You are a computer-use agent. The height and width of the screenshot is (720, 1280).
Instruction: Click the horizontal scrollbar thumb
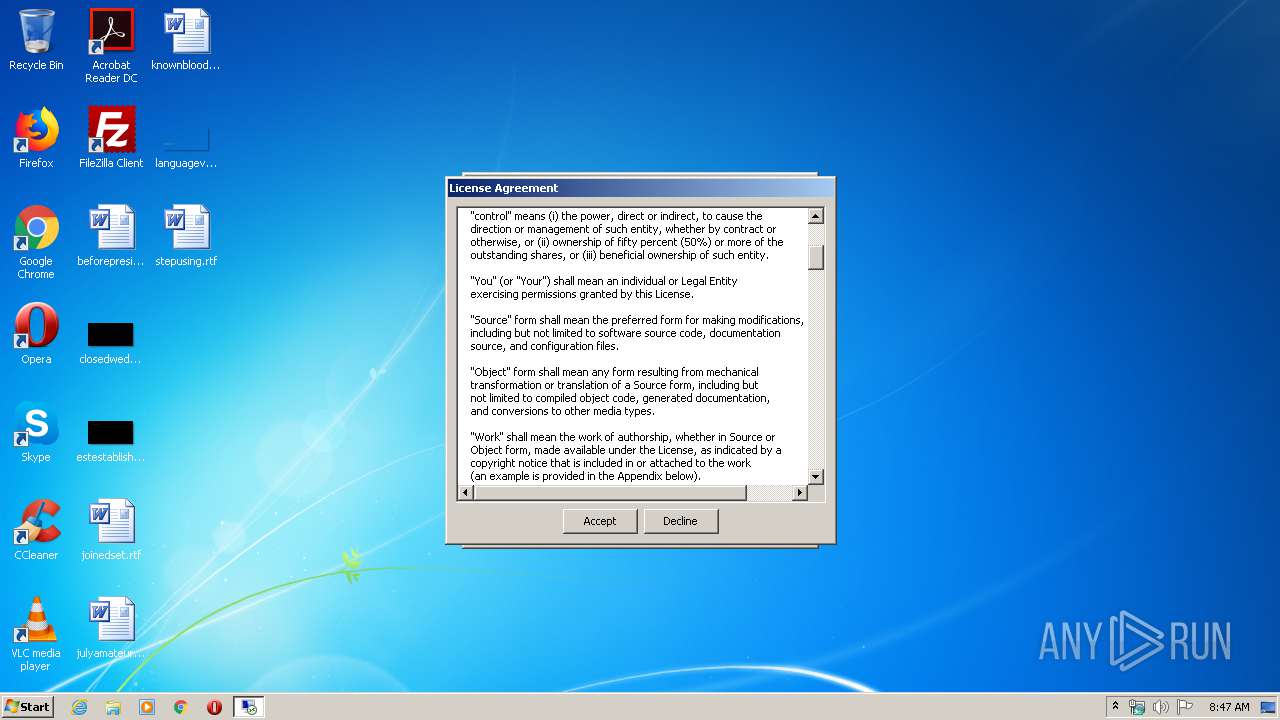coord(610,493)
